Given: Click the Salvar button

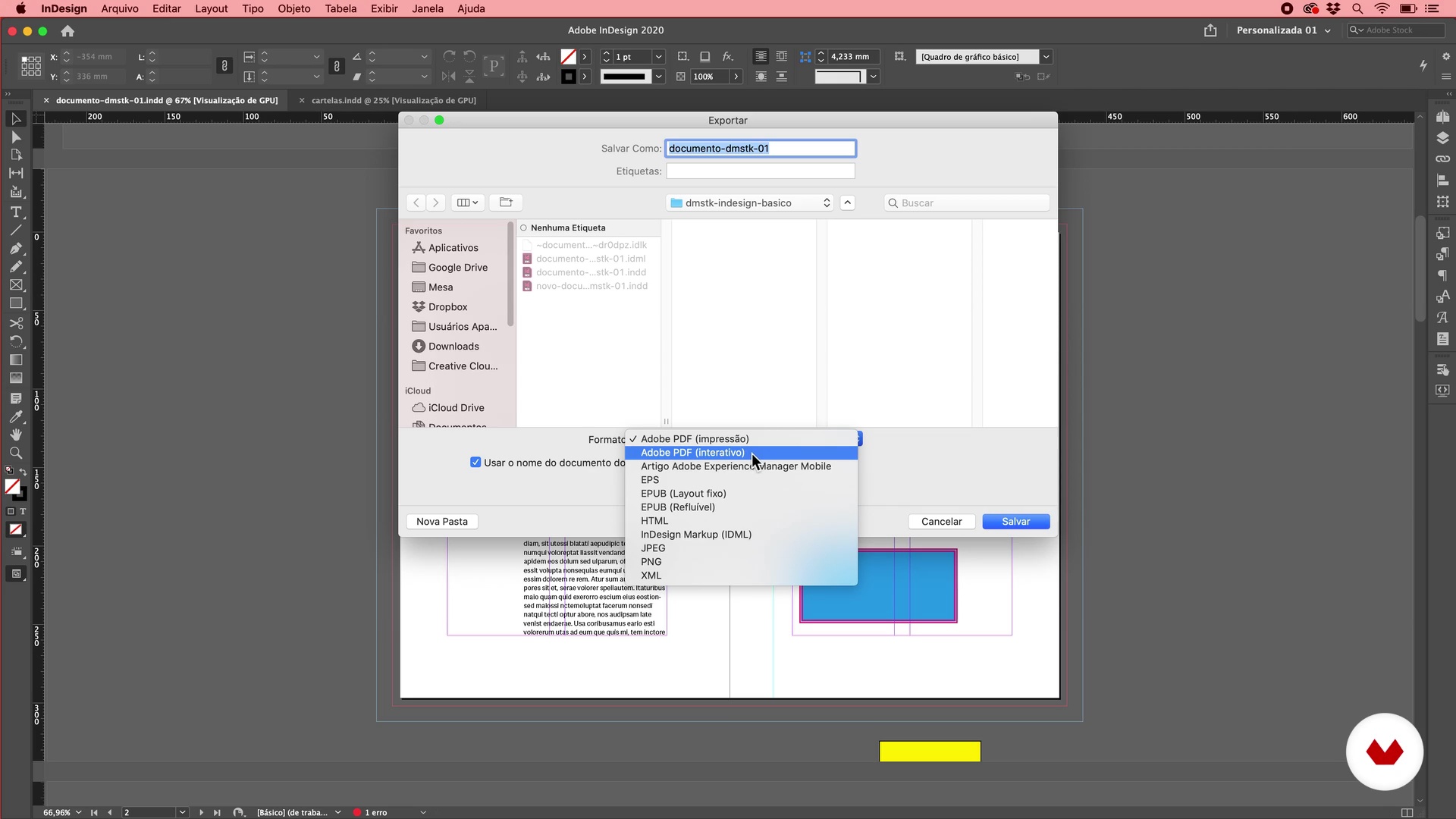Looking at the screenshot, I should [1015, 522].
